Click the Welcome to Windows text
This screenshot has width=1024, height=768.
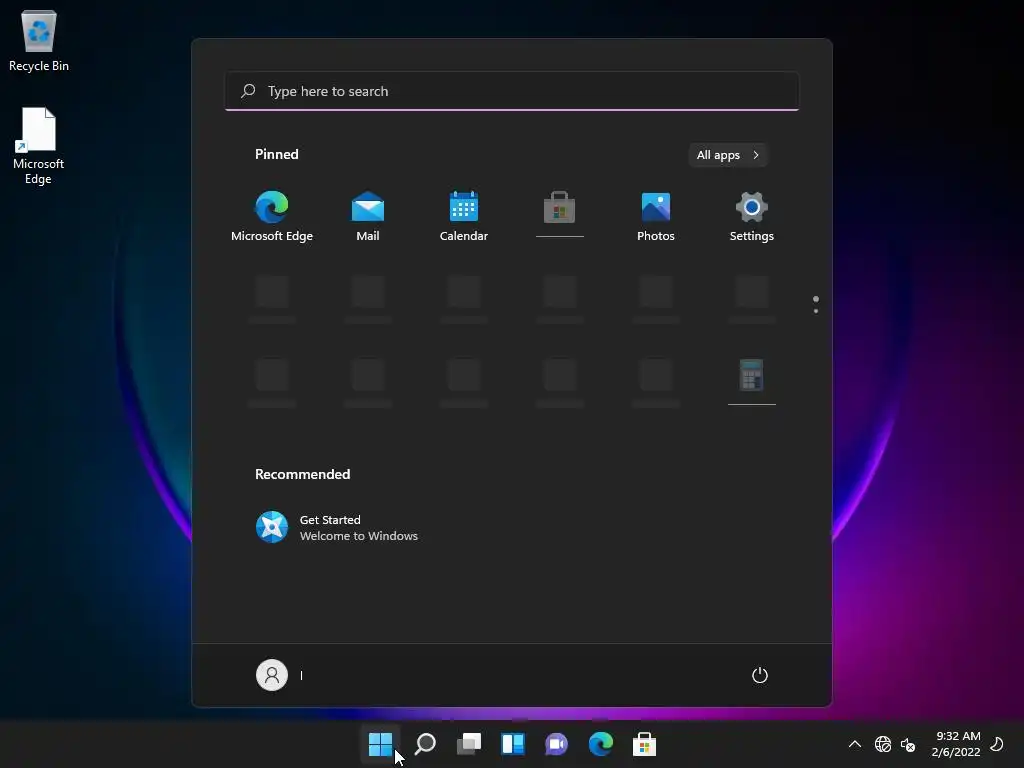359,536
